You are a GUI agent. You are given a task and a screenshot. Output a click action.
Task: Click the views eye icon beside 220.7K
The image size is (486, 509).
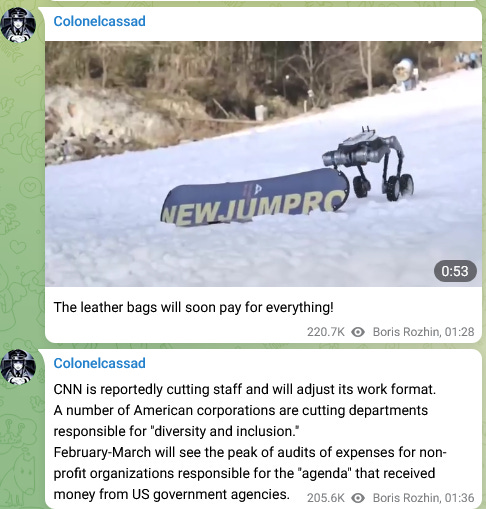click(x=358, y=332)
